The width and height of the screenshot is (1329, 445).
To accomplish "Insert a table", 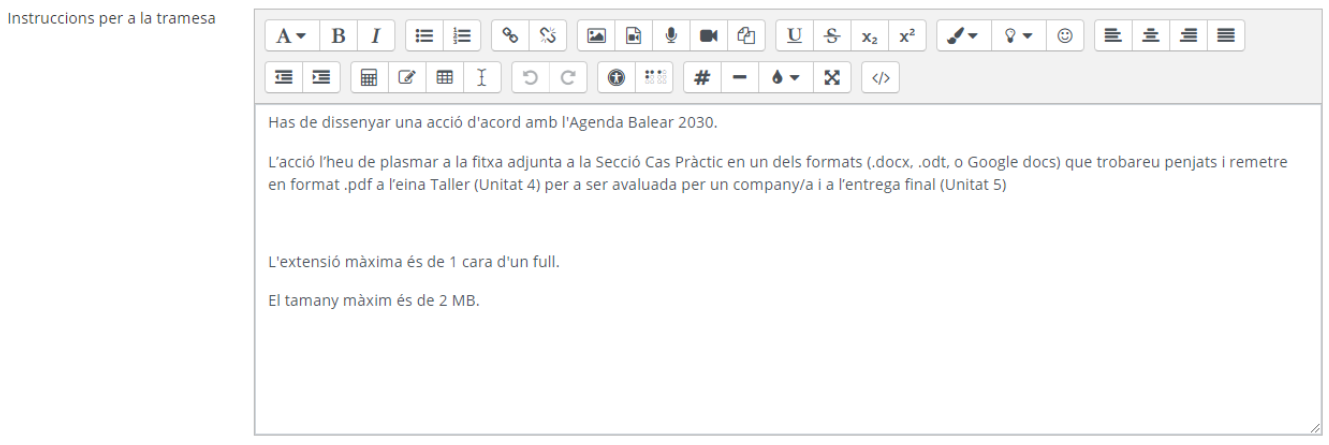I will coord(445,76).
